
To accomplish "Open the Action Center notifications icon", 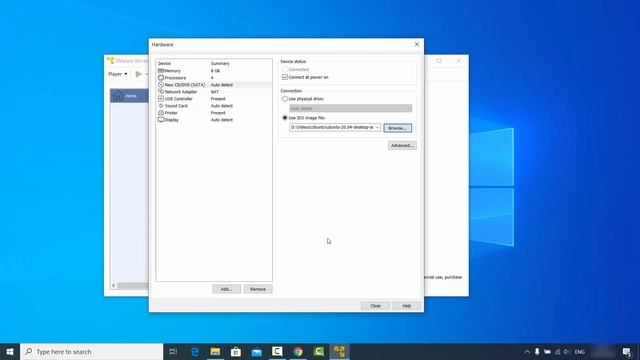I will 627,351.
